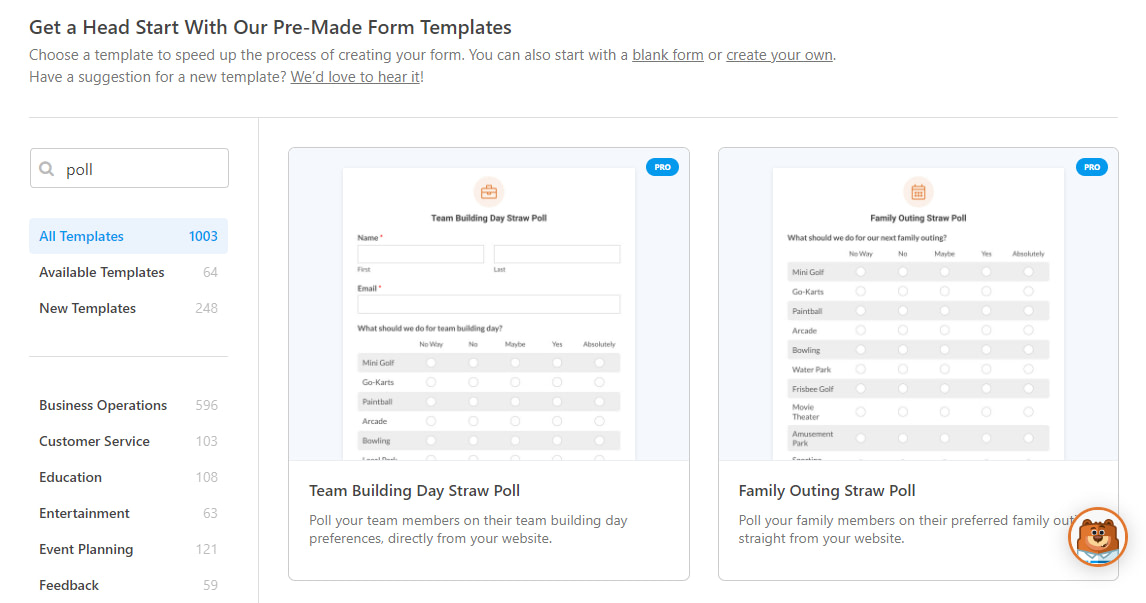
Task: Select the Feedback category
Action: coord(69,585)
